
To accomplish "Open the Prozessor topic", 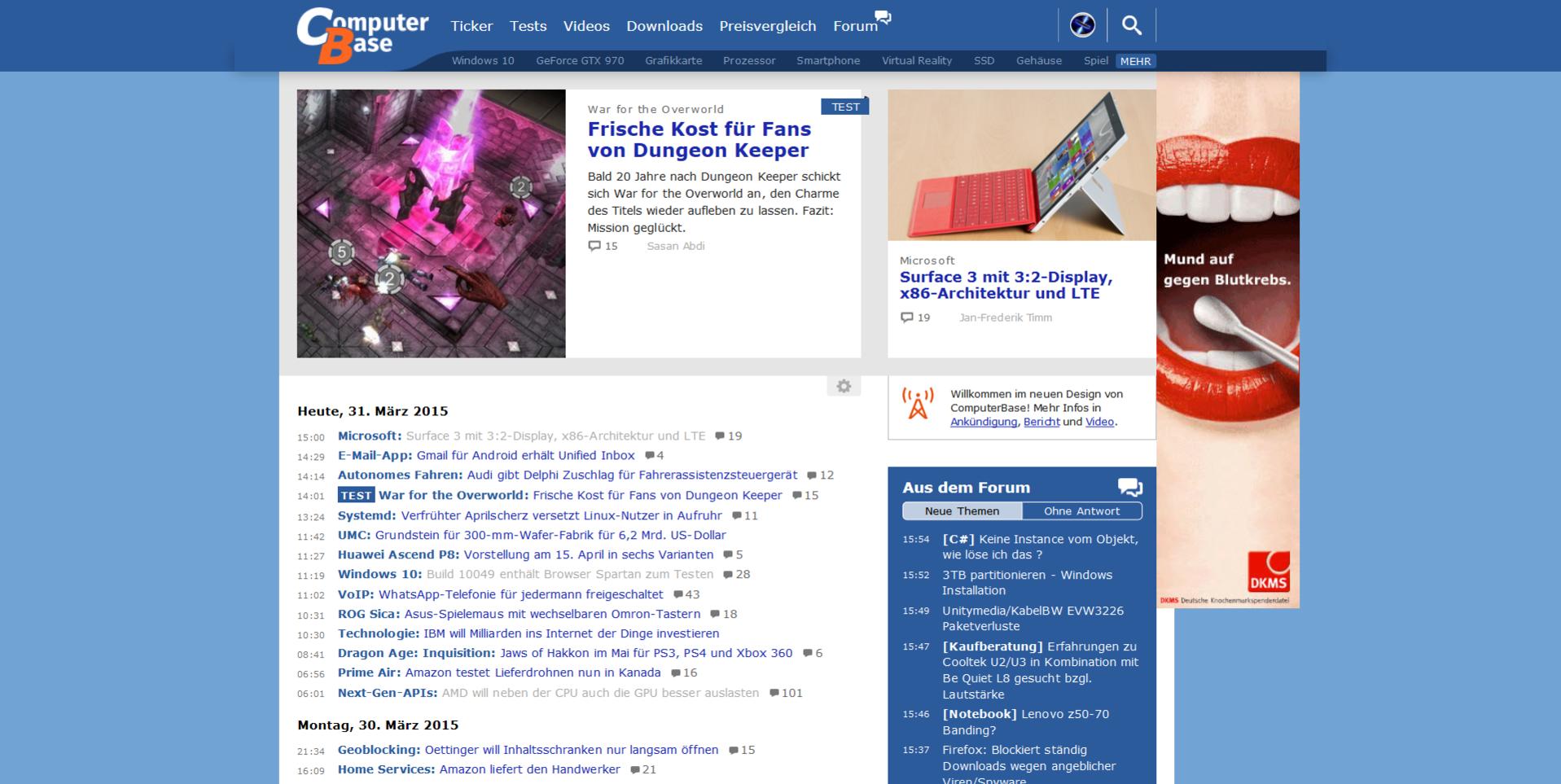I will pos(749,61).
